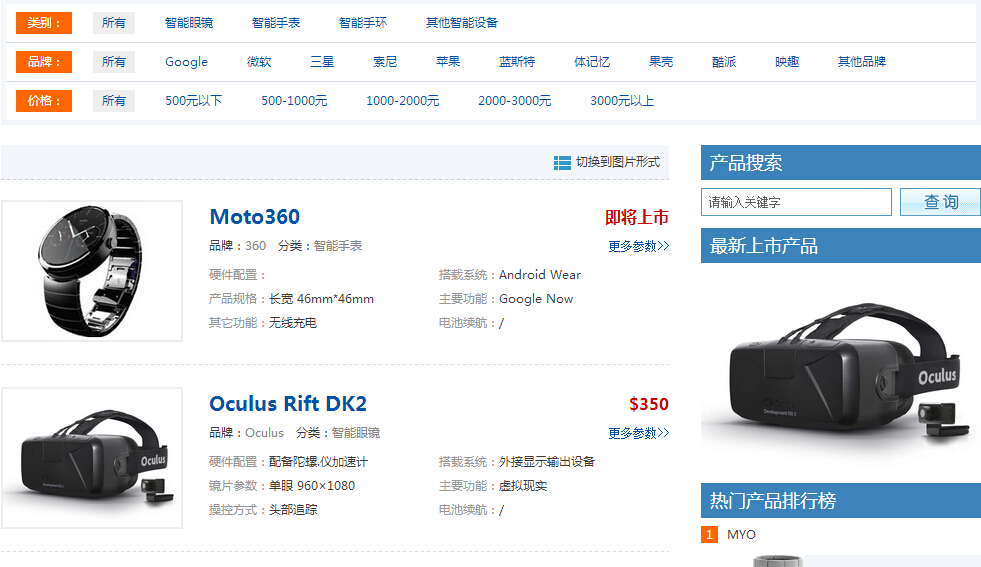This screenshot has width=981, height=567.
Task: Choose the 1000-2000元 price range
Action: (x=402, y=101)
